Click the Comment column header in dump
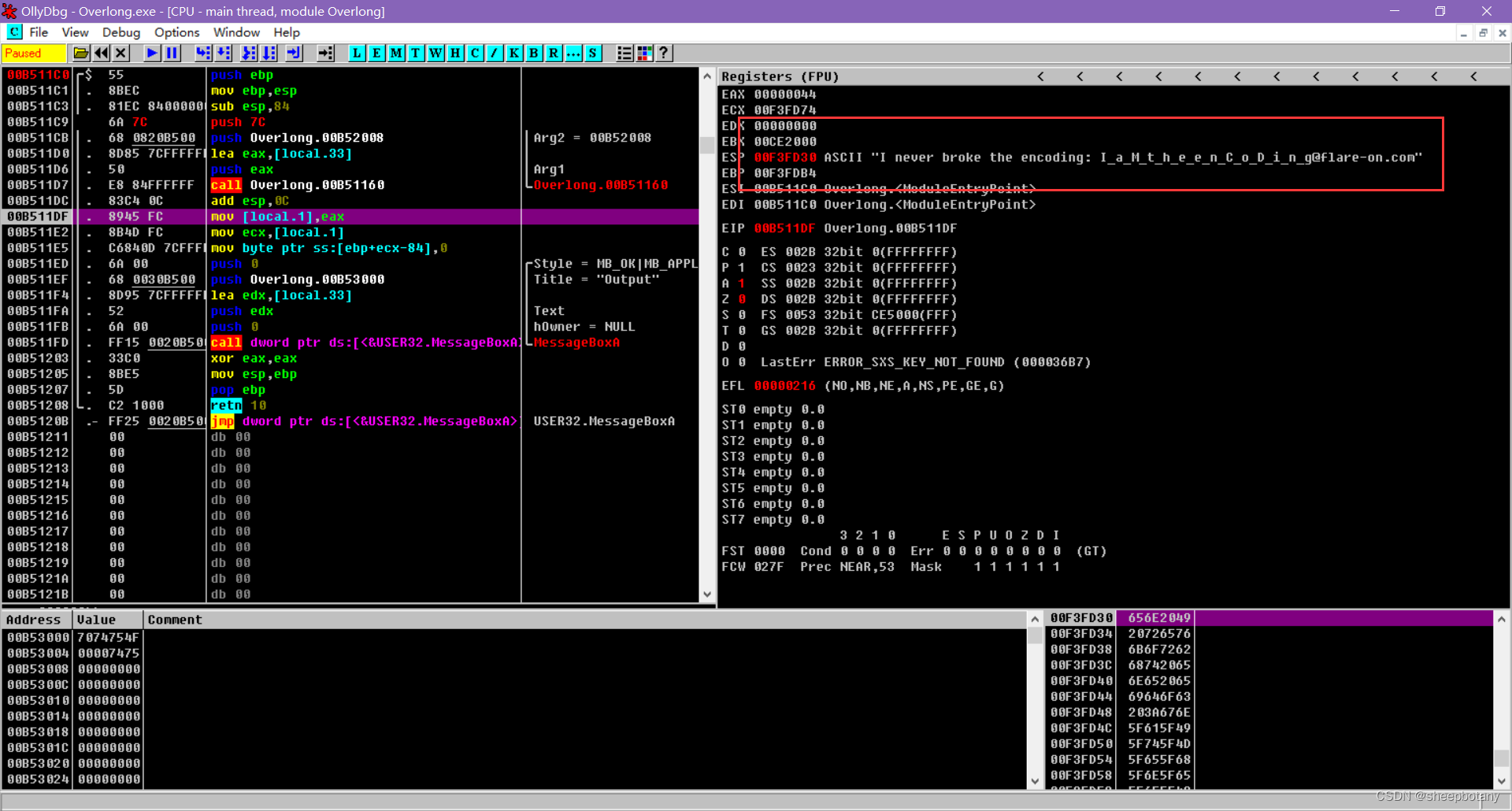Image resolution: width=1512 pixels, height=811 pixels. coord(585,620)
